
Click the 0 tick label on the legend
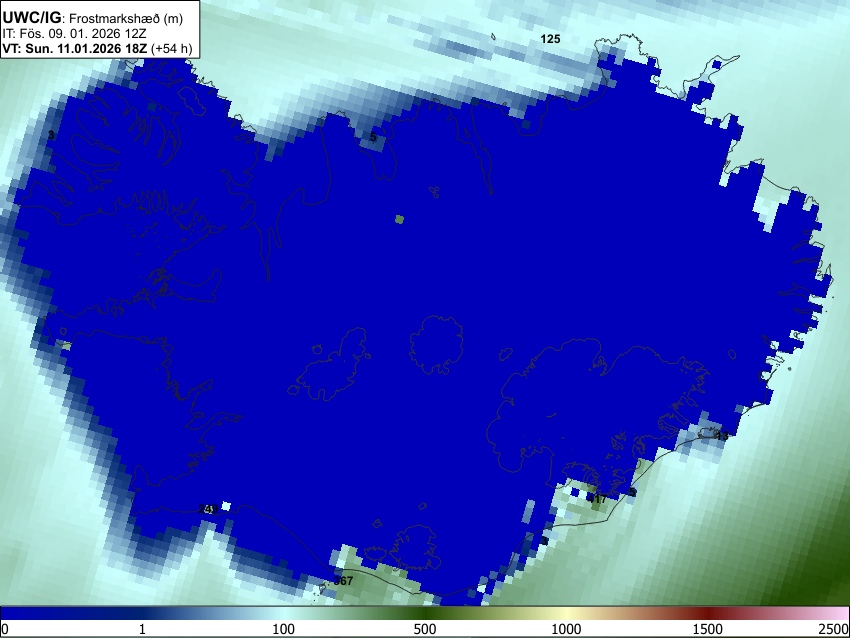point(5,629)
